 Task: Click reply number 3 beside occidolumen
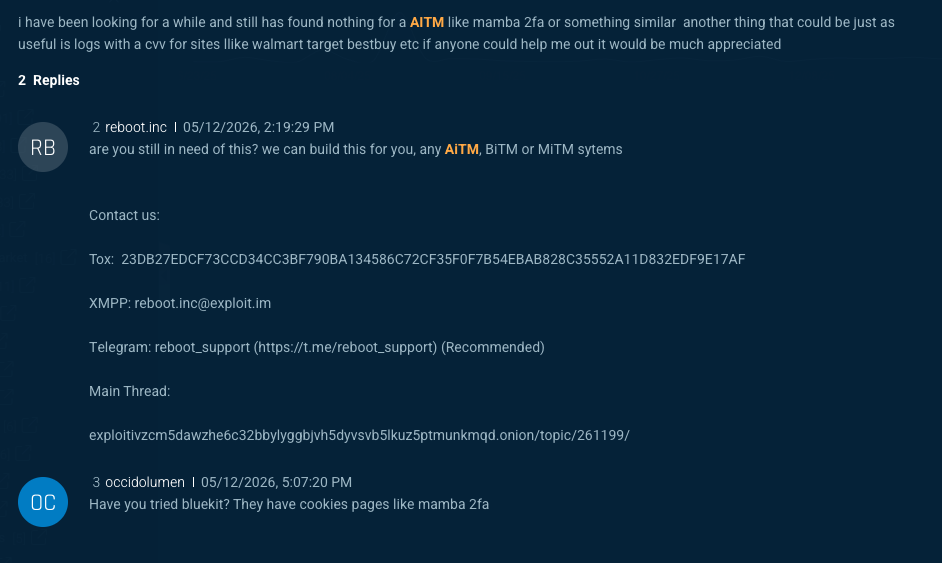click(96, 482)
